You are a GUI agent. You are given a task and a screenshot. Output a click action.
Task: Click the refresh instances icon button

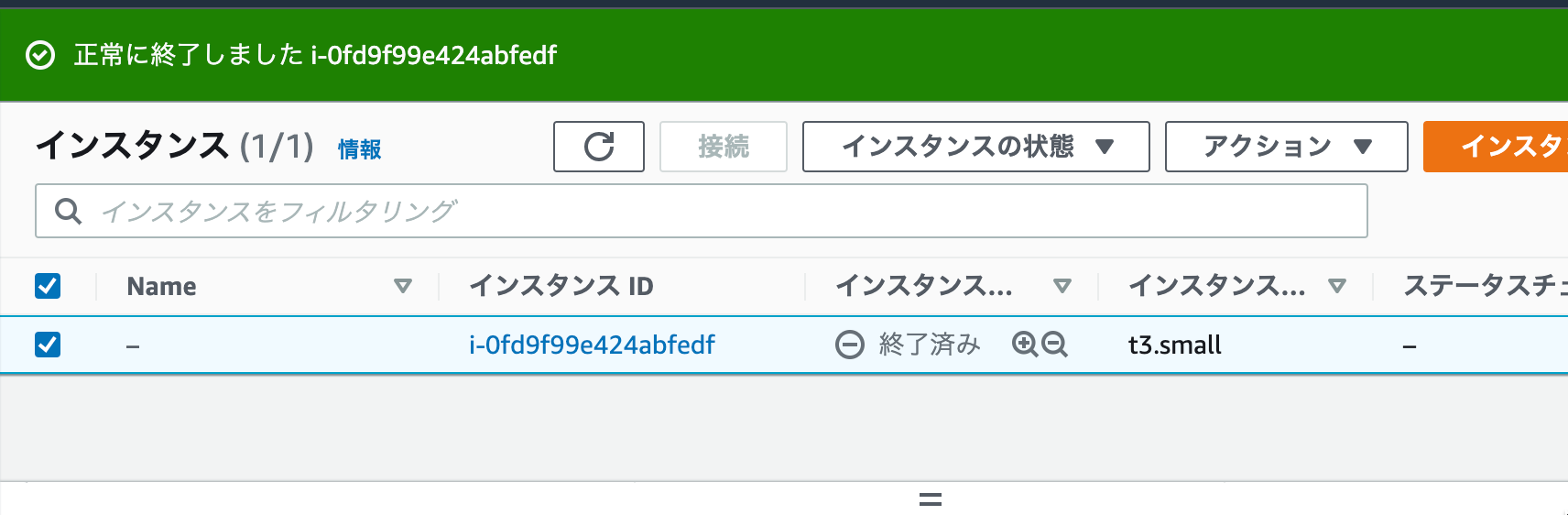(599, 147)
